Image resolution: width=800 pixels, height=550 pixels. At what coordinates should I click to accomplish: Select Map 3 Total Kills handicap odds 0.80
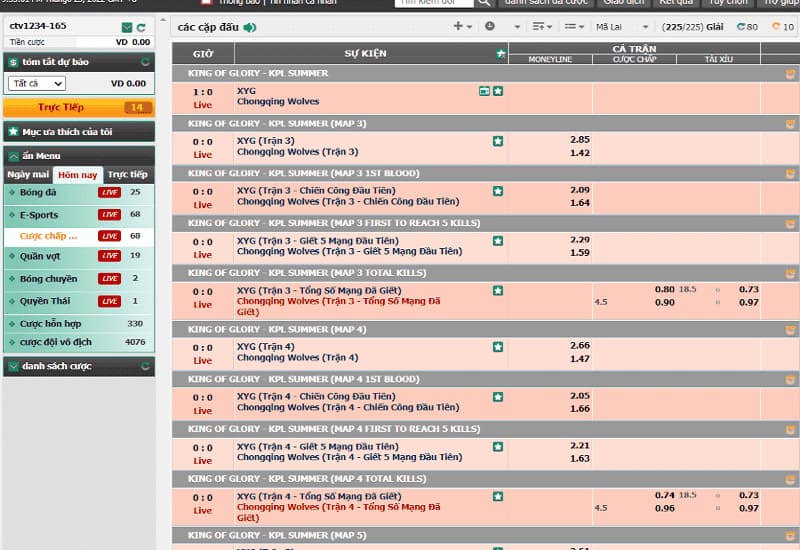(x=665, y=289)
